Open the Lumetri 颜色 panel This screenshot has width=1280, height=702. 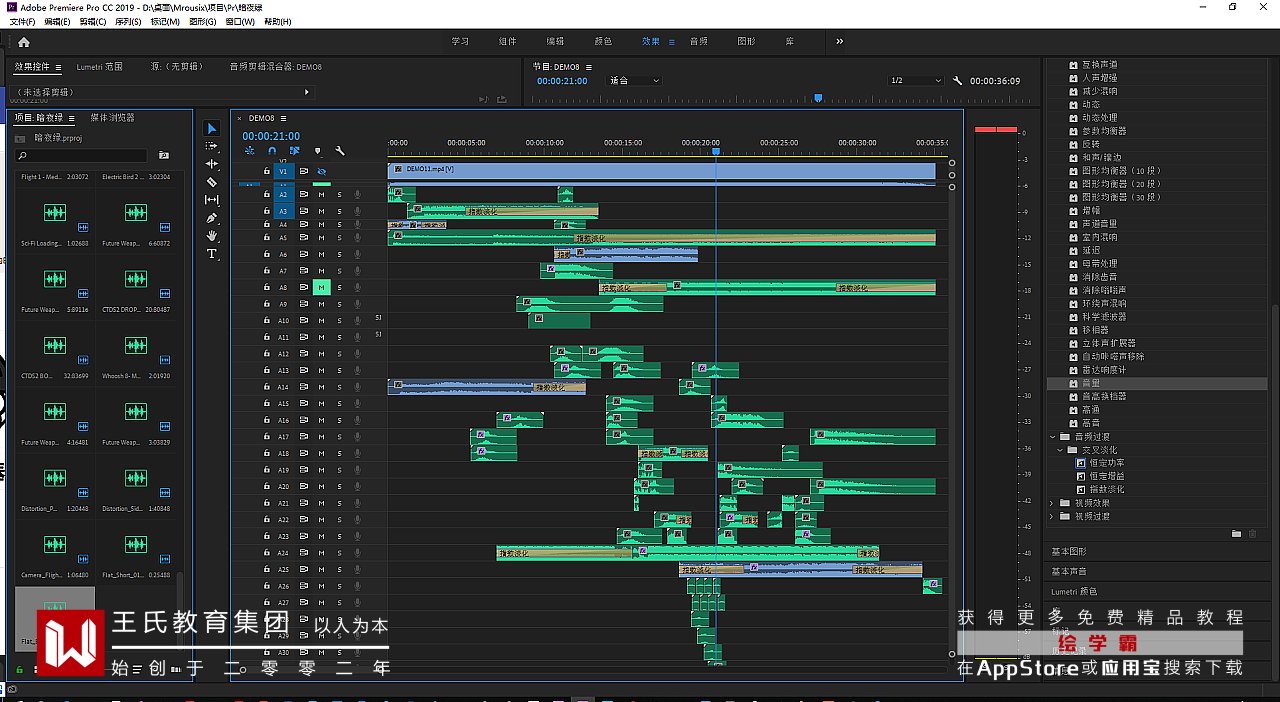coord(1074,591)
